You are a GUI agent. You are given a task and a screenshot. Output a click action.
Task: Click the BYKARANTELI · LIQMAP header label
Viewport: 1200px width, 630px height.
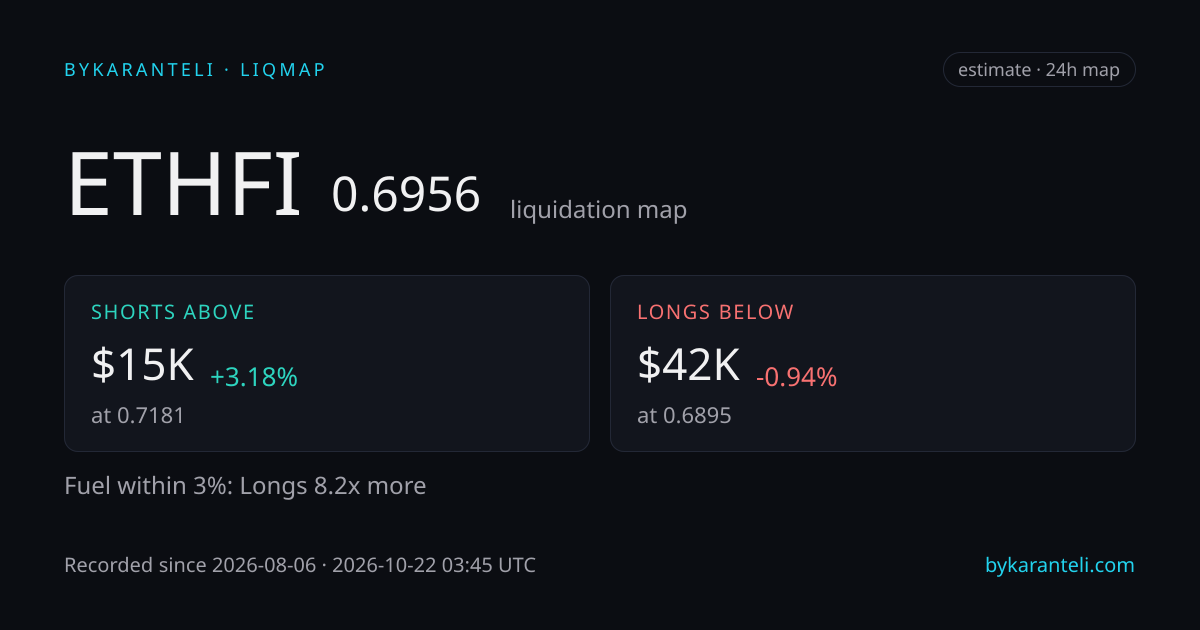(x=195, y=70)
